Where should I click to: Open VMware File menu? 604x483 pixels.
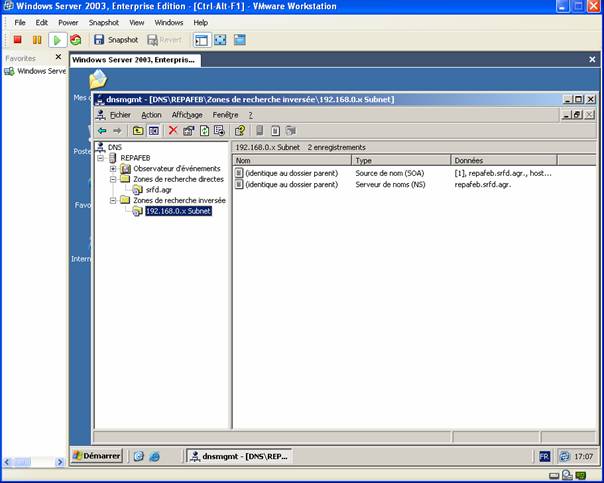(x=20, y=23)
